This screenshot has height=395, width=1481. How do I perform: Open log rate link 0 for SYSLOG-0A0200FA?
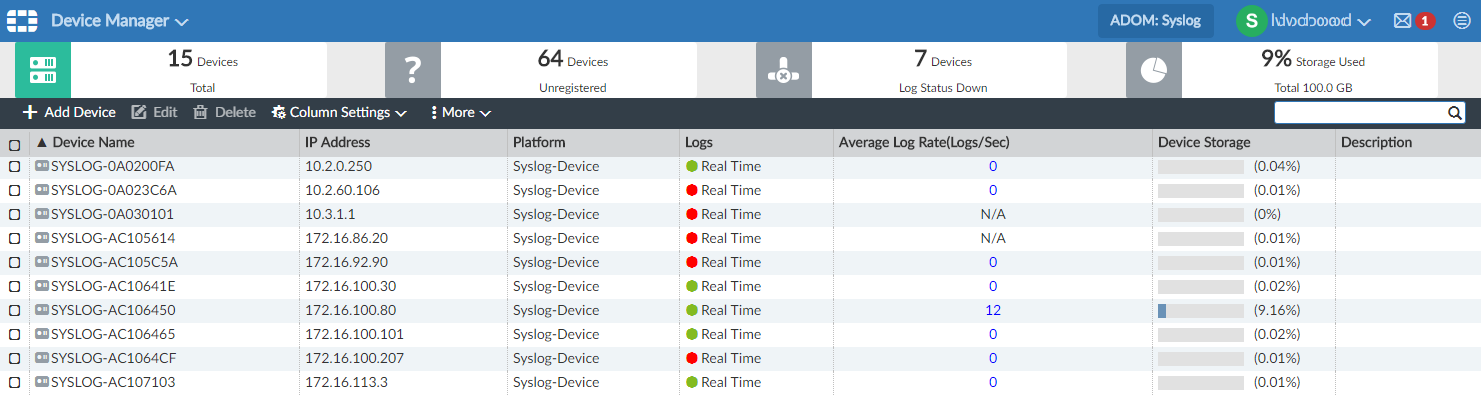point(993,166)
